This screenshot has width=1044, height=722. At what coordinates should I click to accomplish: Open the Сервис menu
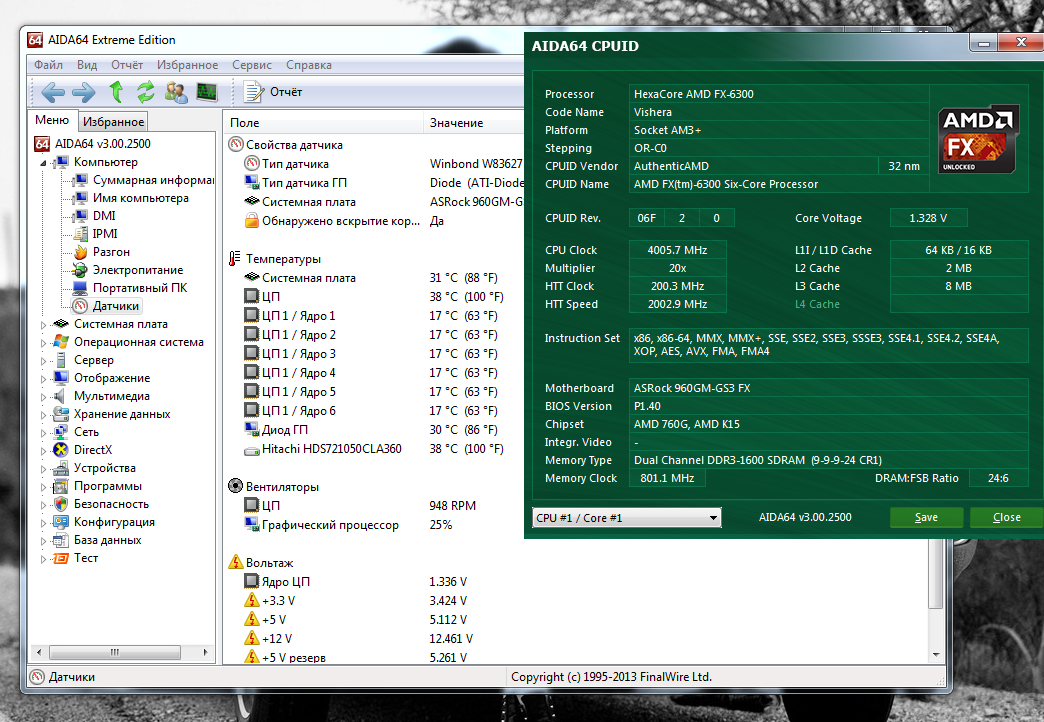click(x=252, y=65)
